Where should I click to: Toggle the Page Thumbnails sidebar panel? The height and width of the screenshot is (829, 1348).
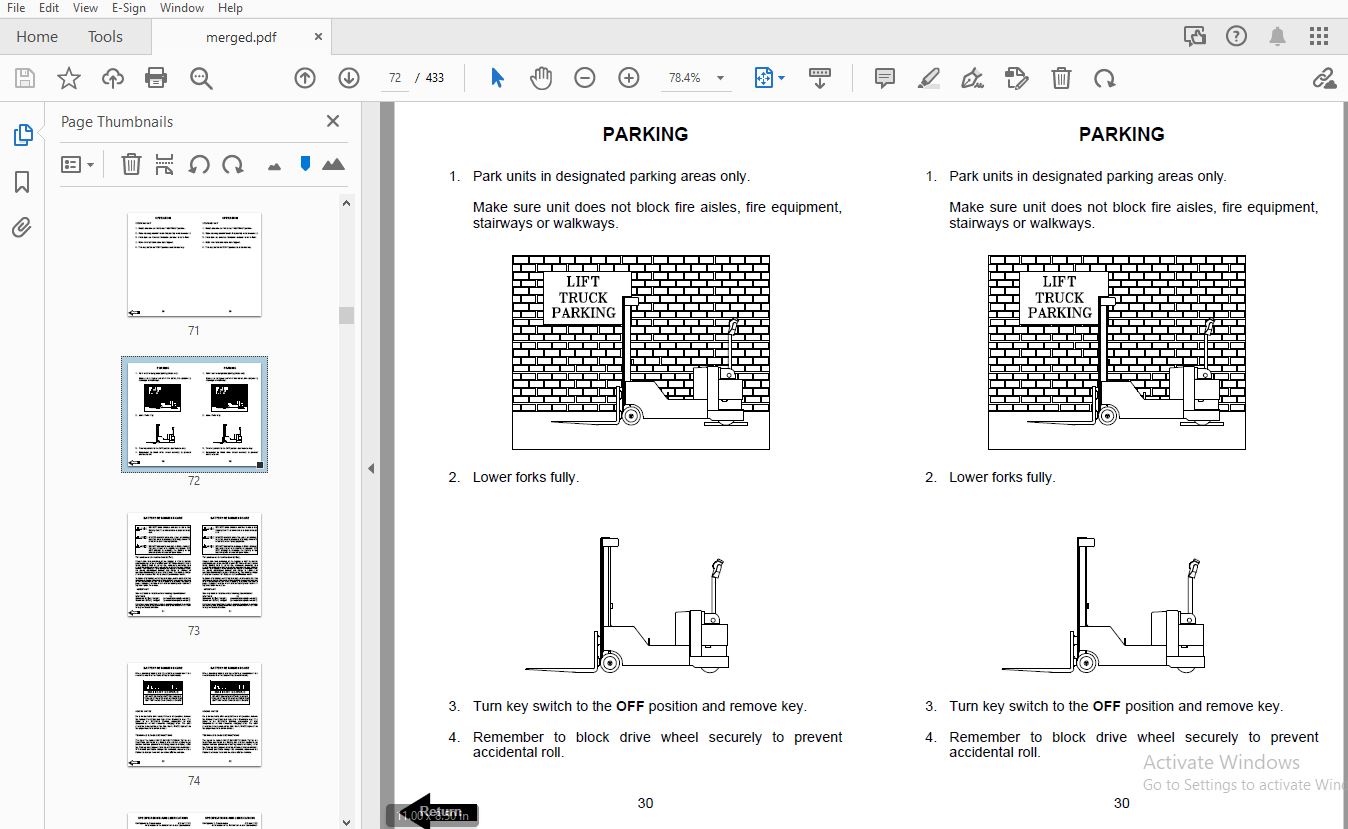[x=22, y=135]
